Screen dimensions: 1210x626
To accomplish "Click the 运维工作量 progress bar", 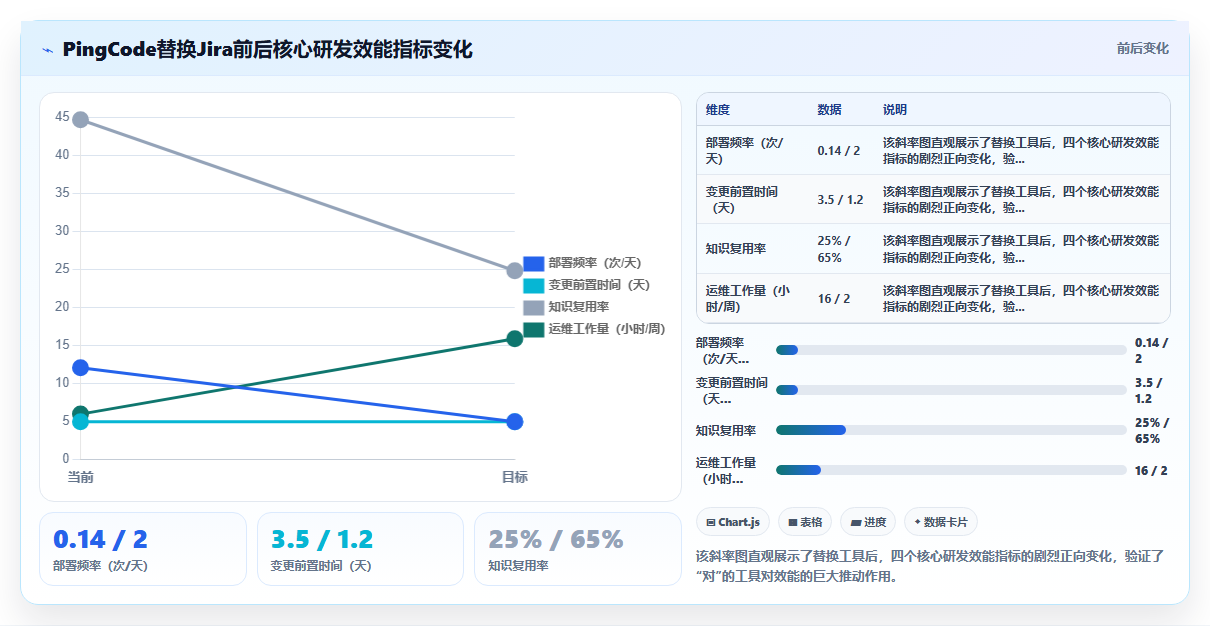I will pyautogui.click(x=951, y=470).
